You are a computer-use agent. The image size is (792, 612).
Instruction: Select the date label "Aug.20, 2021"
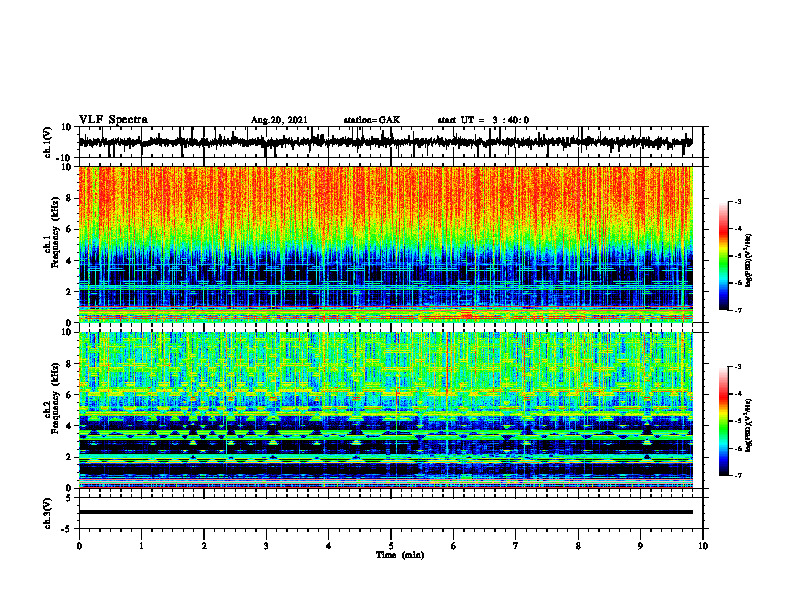pyautogui.click(x=279, y=120)
